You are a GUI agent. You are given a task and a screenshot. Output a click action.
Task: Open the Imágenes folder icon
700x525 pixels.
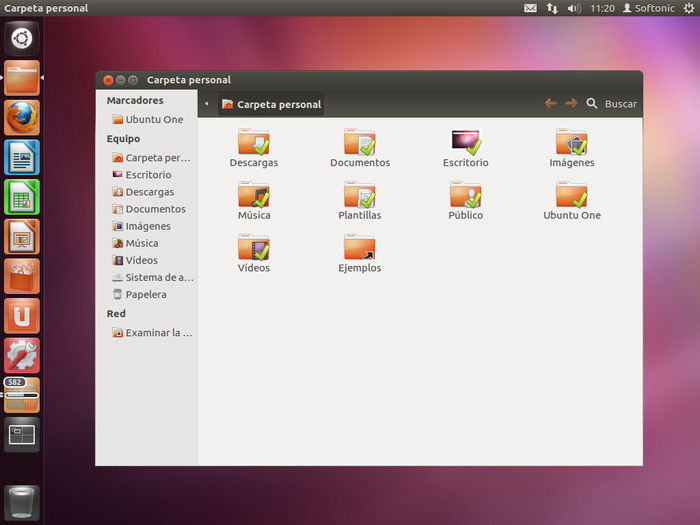[571, 143]
